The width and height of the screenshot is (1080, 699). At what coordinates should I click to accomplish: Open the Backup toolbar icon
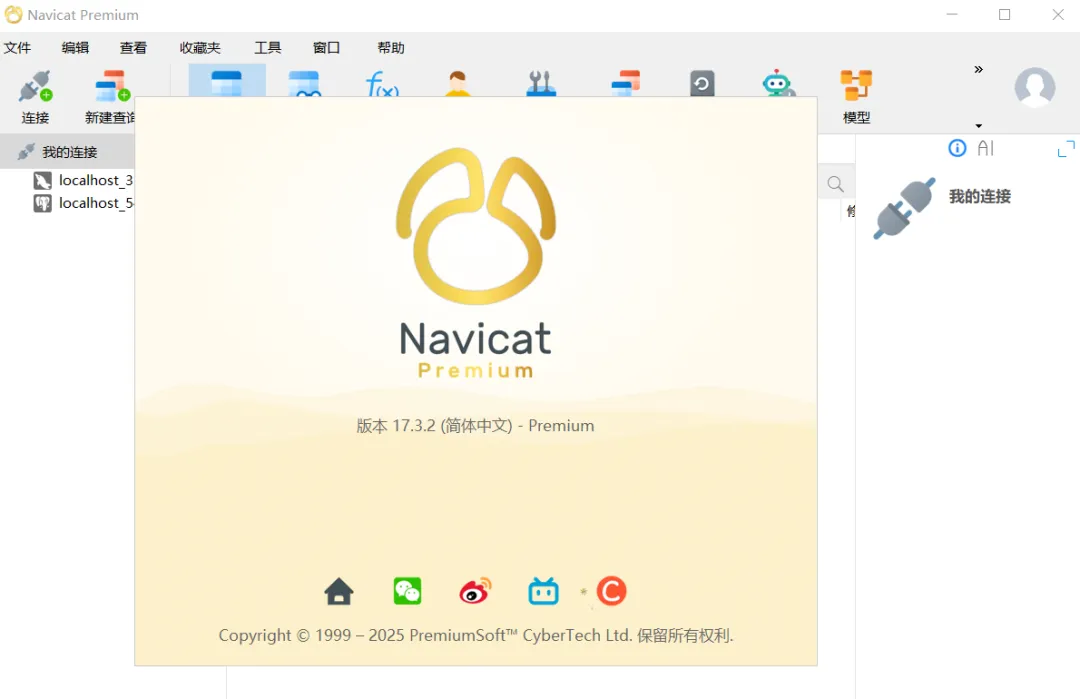[702, 83]
